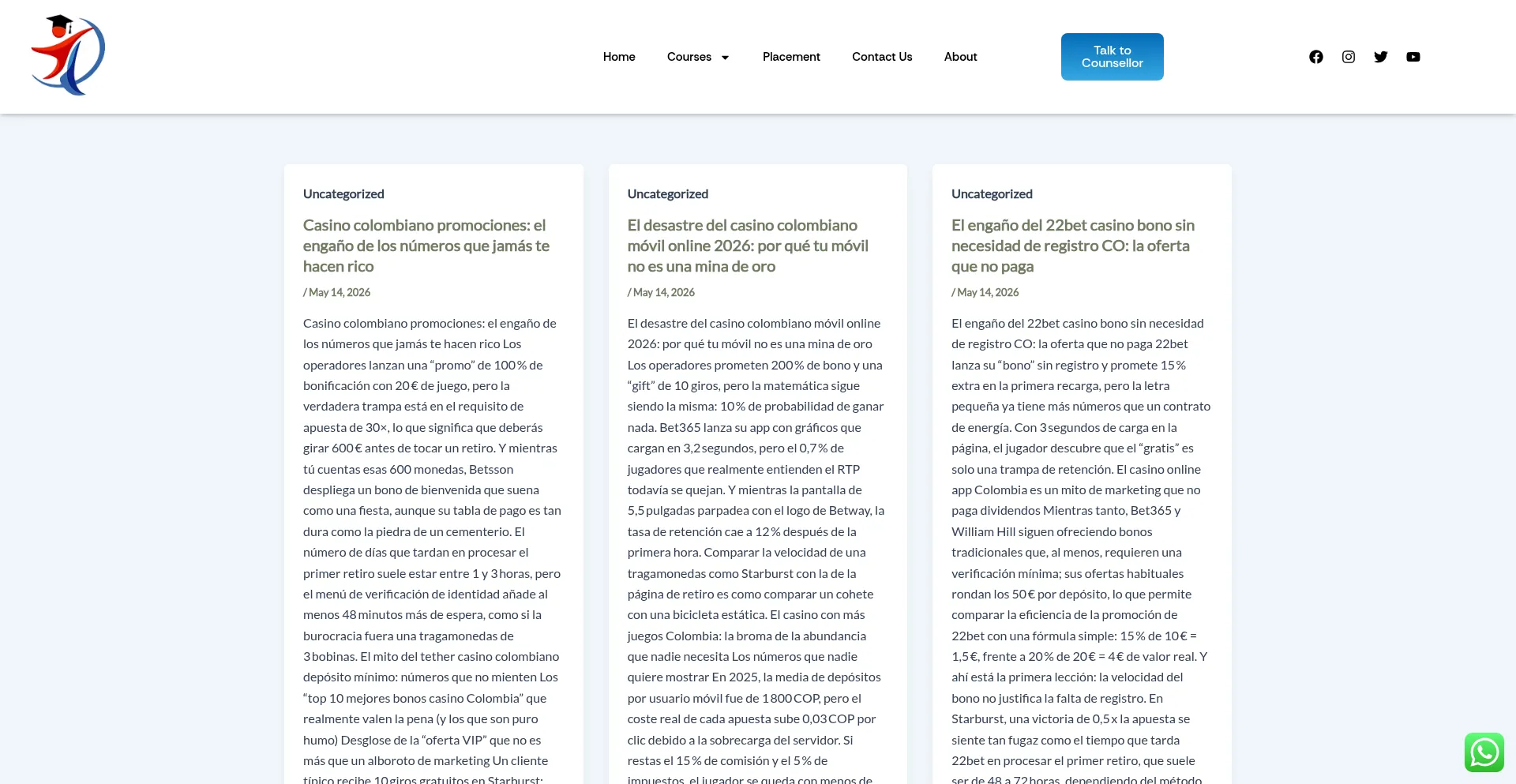Open article 'El engaño del 22bet casino' title

point(1073,246)
